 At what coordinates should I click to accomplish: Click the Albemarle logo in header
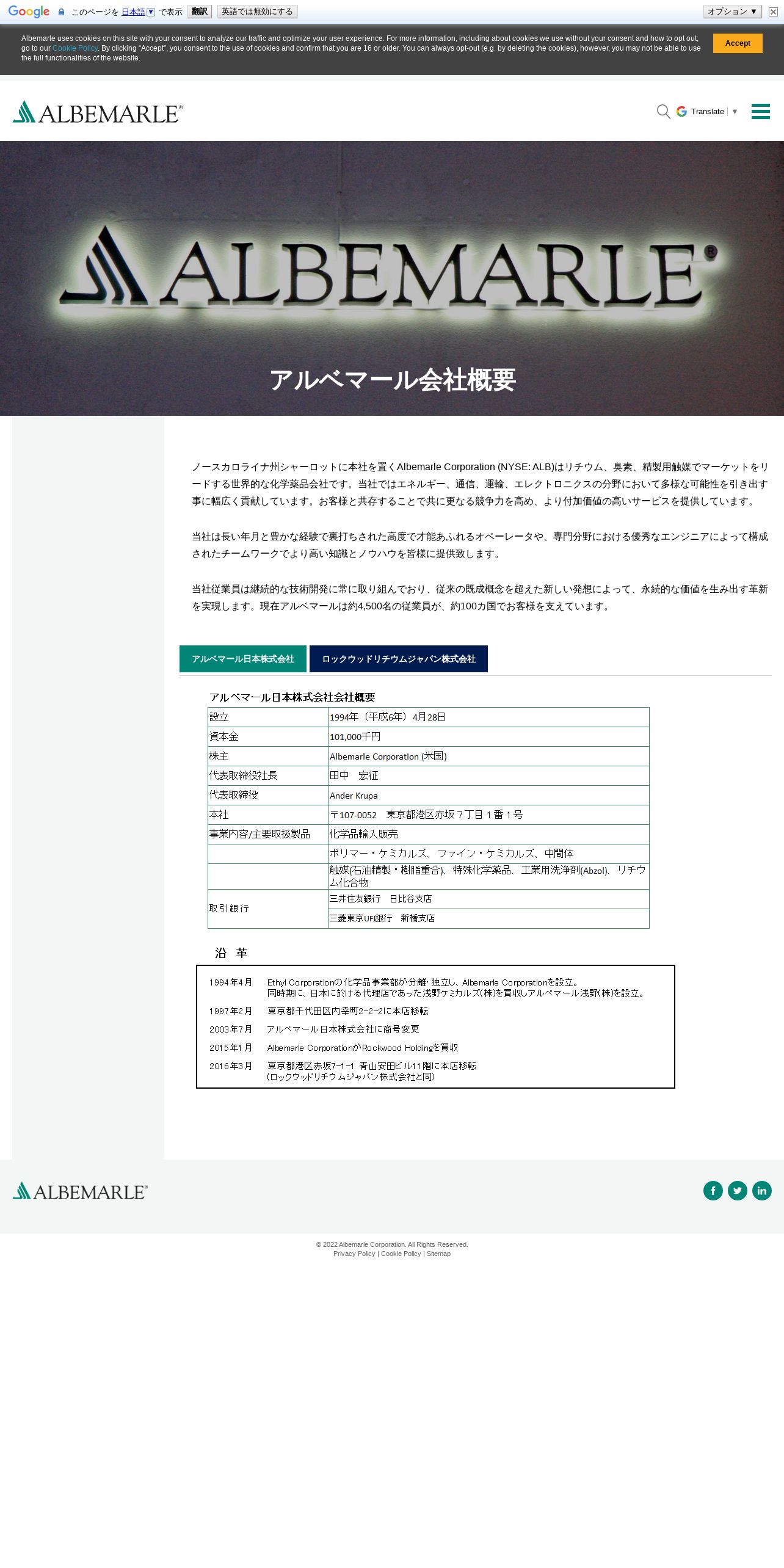point(97,112)
